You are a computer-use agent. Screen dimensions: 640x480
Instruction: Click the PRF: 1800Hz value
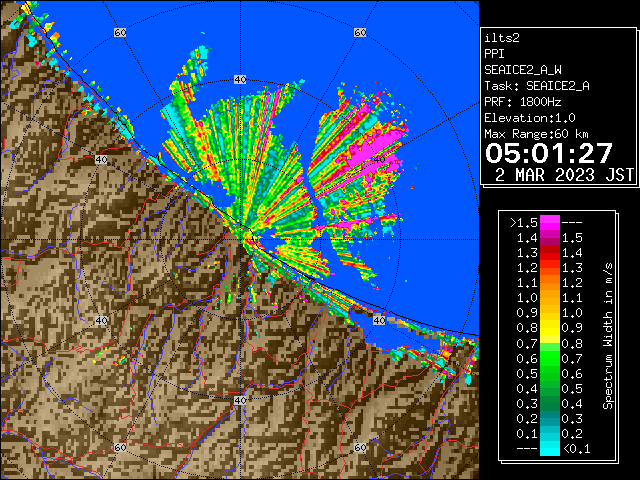(x=522, y=102)
